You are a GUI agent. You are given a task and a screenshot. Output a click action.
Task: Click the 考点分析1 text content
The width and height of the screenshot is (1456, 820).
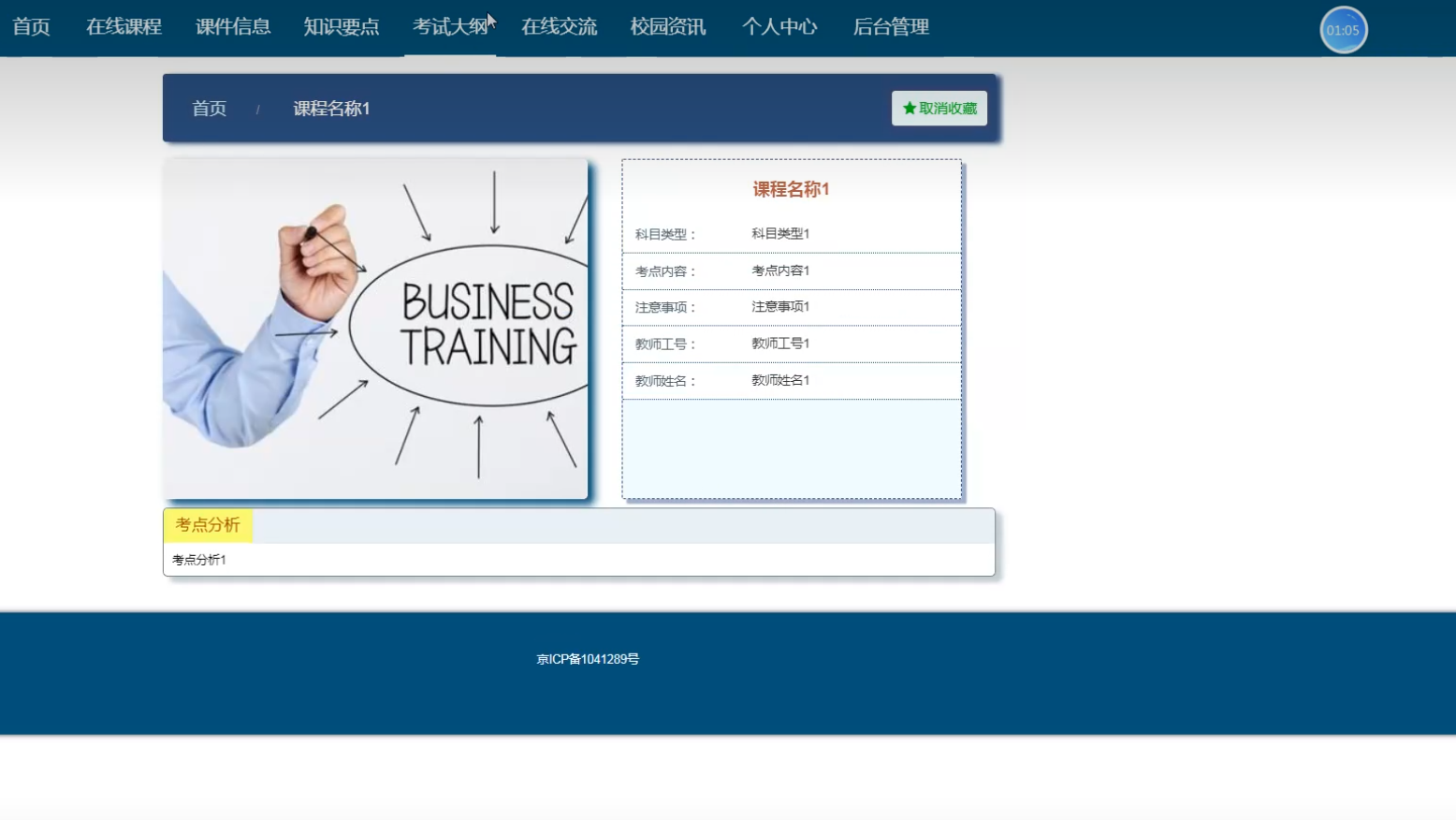coord(197,560)
